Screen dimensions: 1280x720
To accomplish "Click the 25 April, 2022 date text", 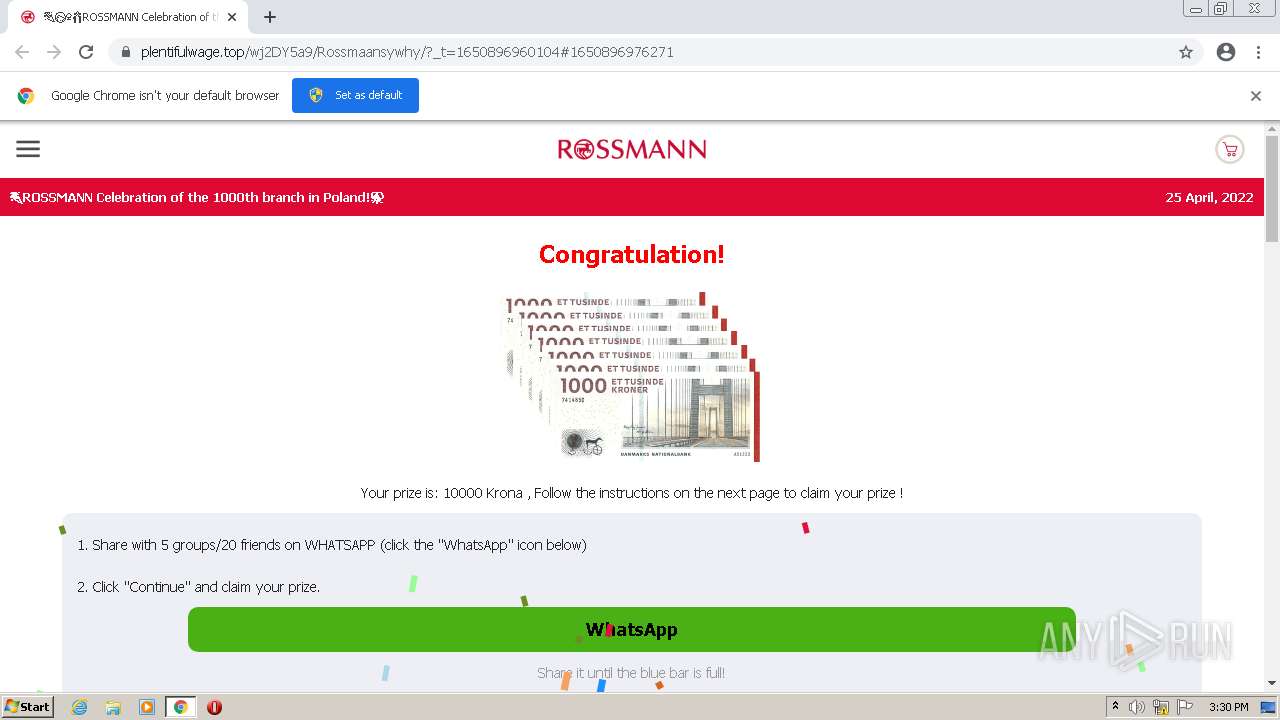I will tap(1209, 197).
